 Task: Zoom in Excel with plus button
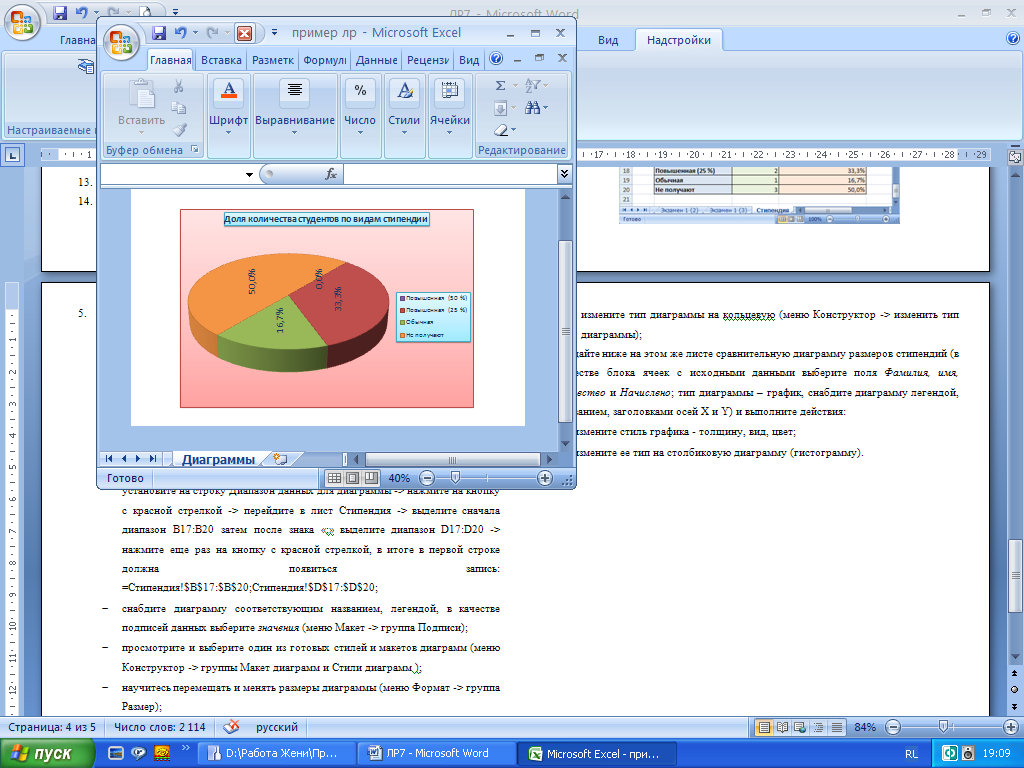pyautogui.click(x=545, y=478)
